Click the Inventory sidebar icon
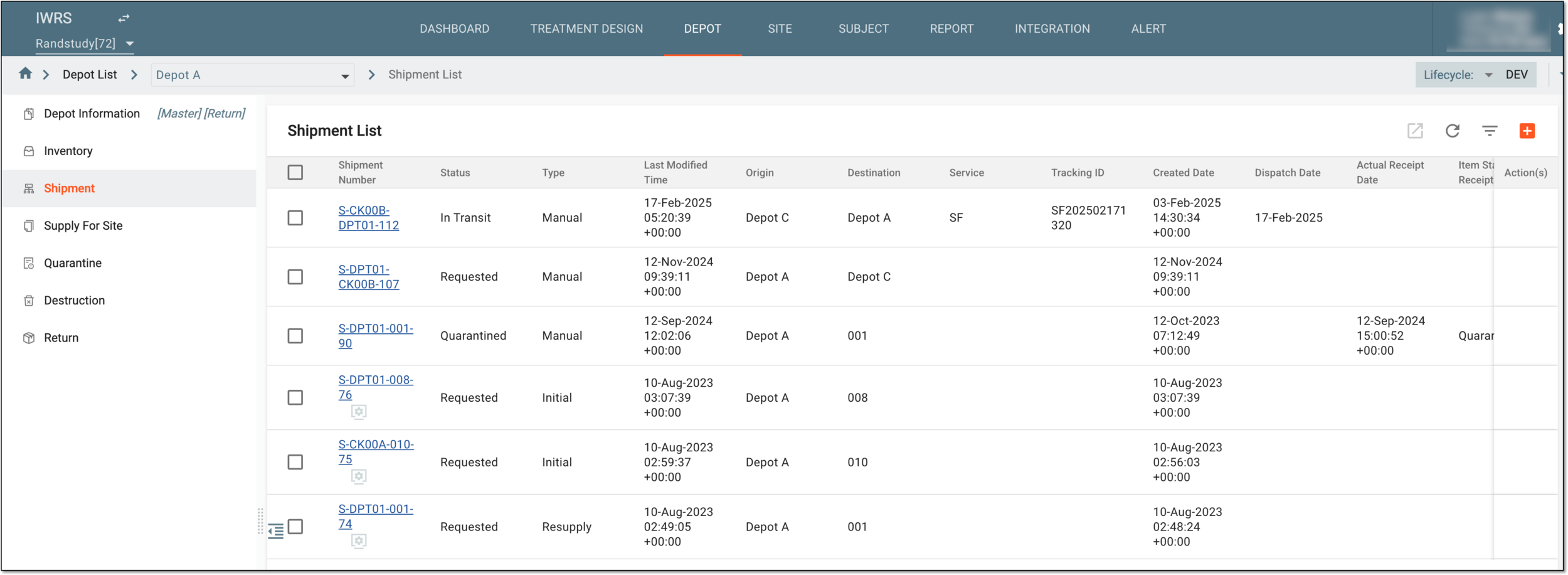 click(x=29, y=151)
